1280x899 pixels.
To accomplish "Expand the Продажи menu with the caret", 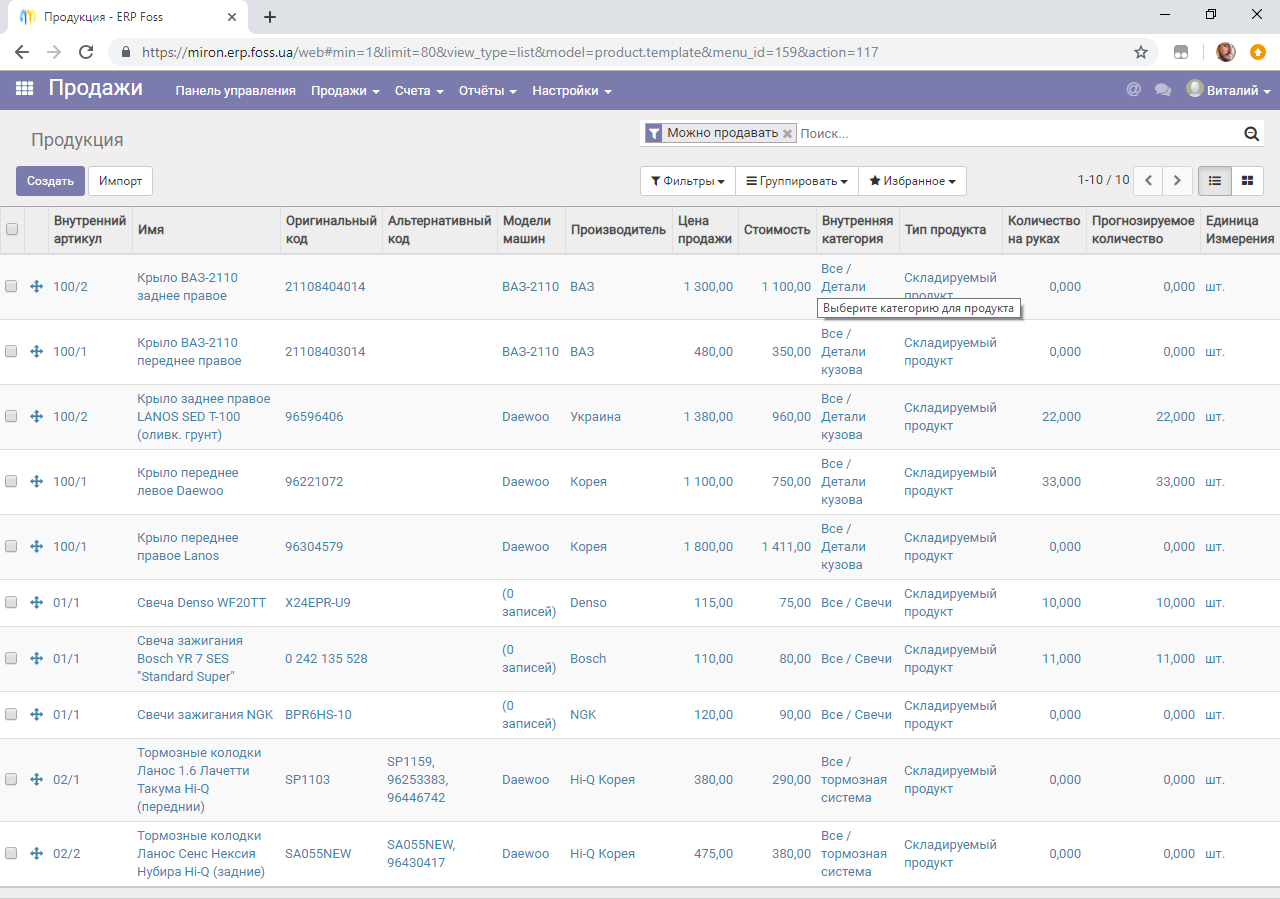I will coord(345,90).
